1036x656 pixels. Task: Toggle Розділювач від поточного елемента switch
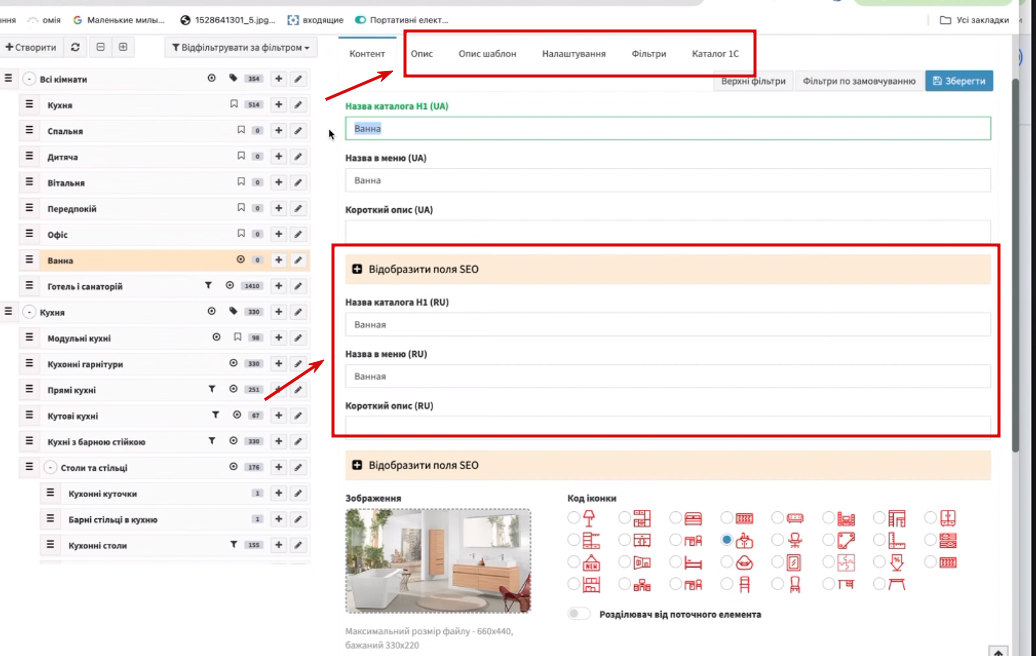tap(579, 614)
